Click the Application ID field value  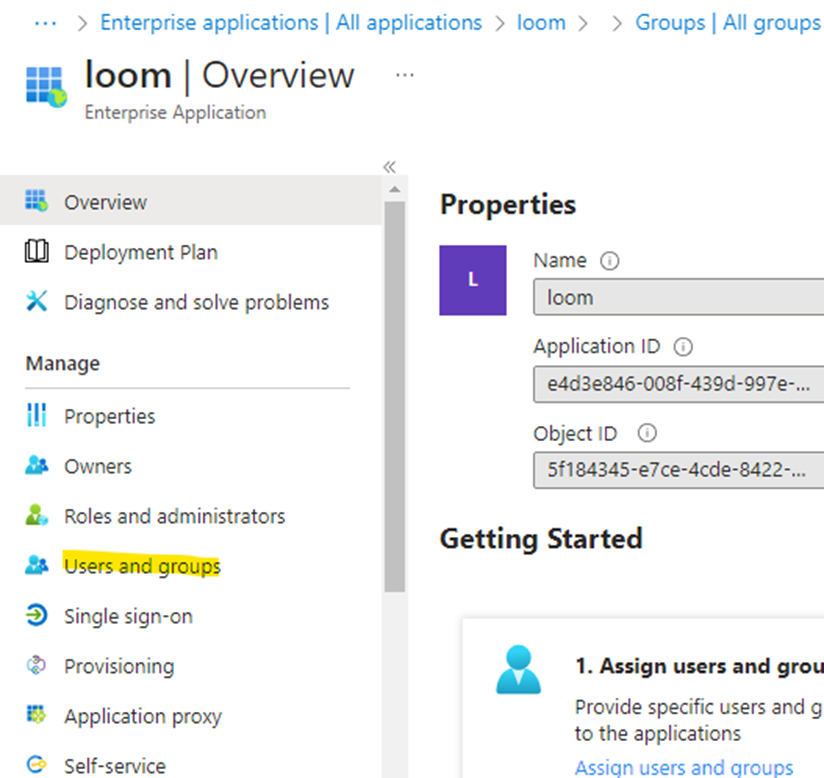coord(678,384)
